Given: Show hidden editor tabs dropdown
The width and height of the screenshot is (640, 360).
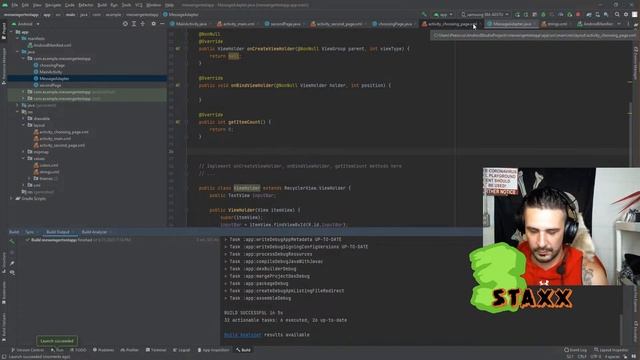Looking at the screenshot, I should (619, 24).
